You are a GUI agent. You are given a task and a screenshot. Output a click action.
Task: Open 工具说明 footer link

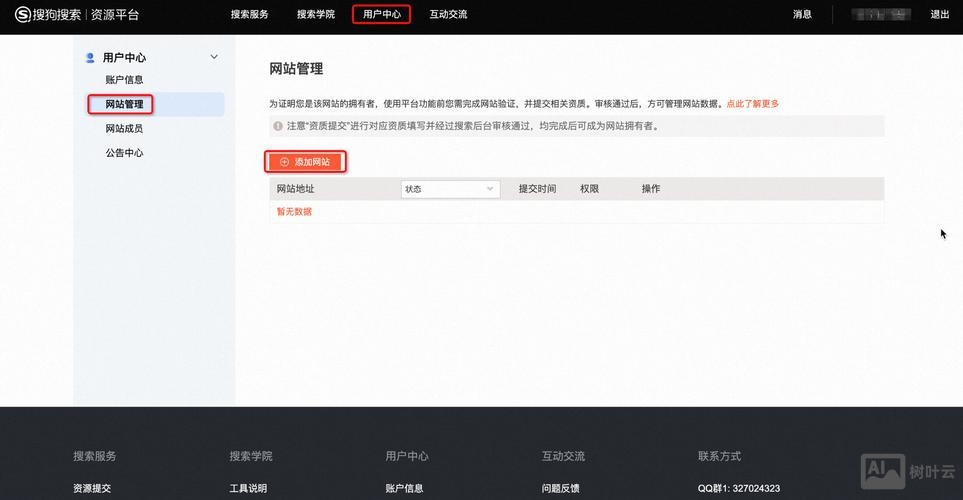(x=248, y=488)
